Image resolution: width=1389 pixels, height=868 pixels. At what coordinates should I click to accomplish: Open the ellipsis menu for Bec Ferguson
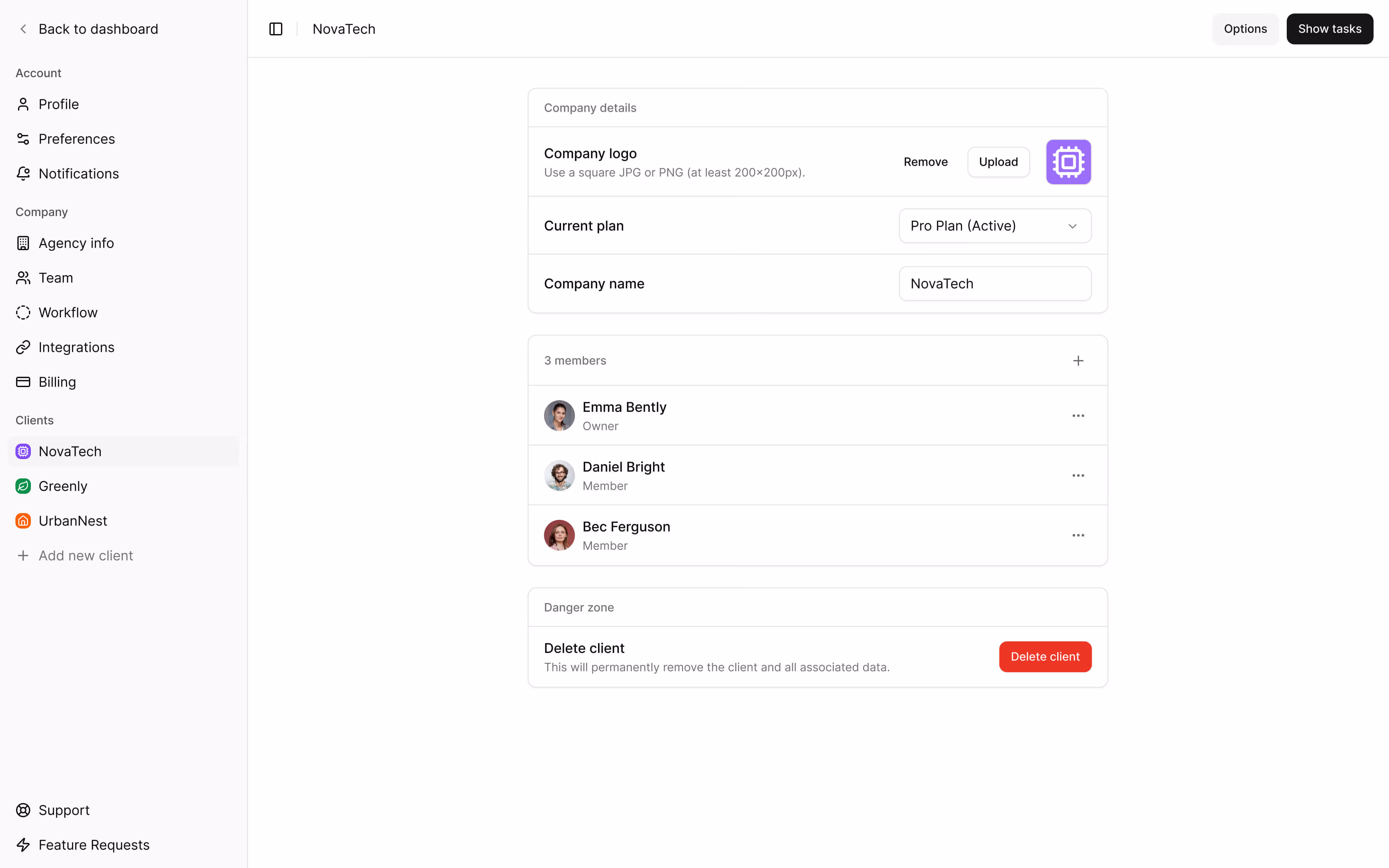pos(1078,534)
